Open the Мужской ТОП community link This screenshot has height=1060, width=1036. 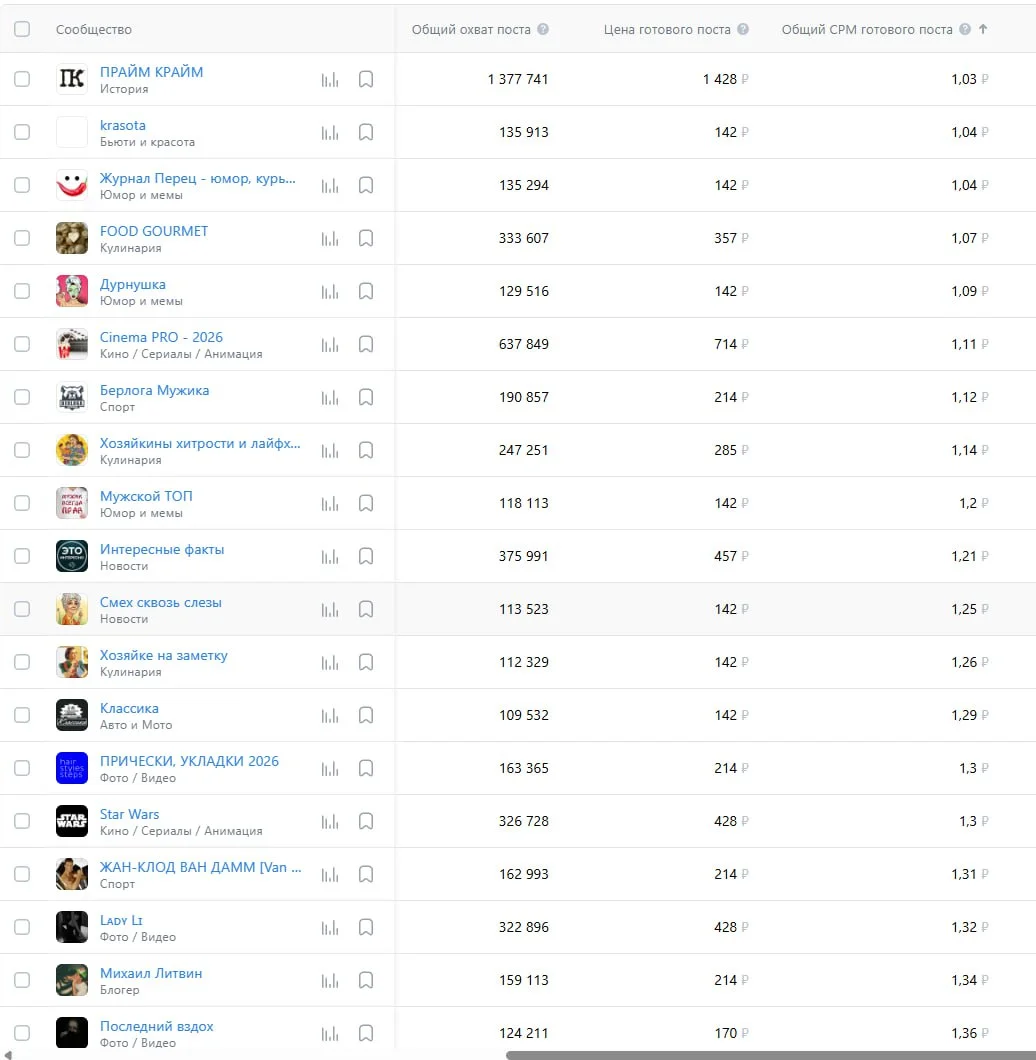[x=146, y=496]
